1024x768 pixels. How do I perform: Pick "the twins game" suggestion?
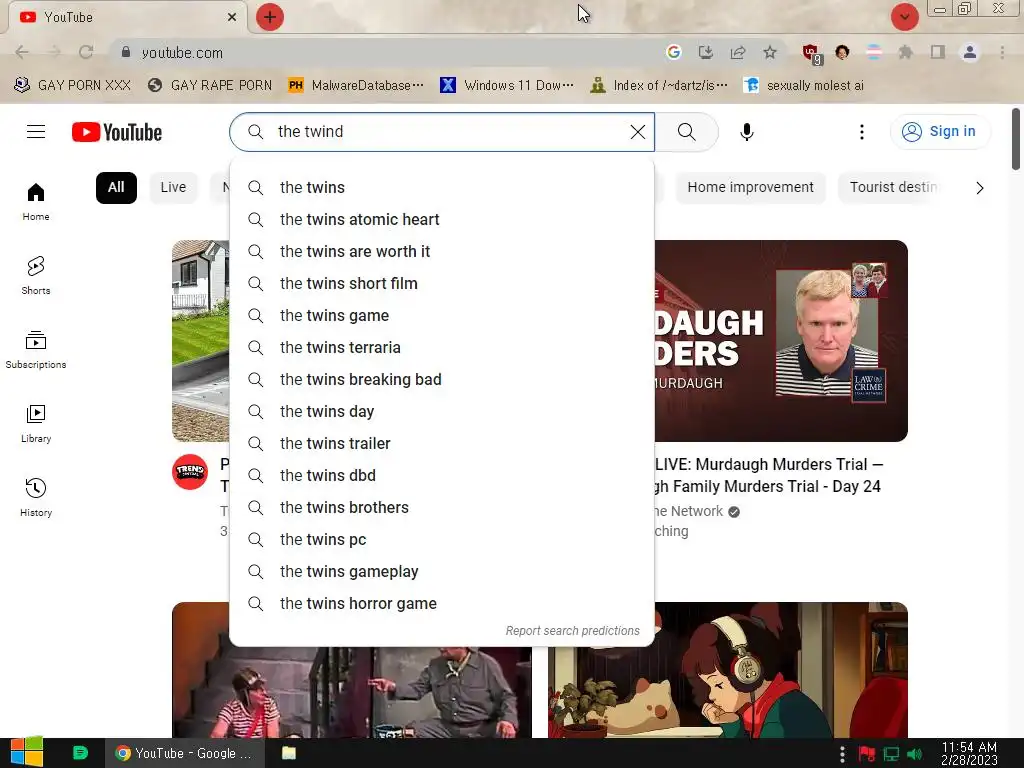pos(442,315)
